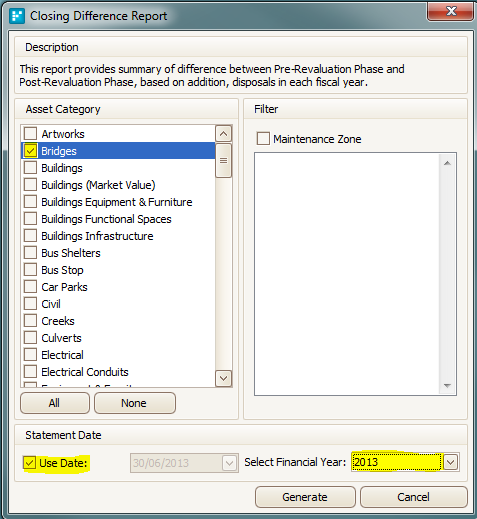
Task: Generate the report
Action: point(305,497)
